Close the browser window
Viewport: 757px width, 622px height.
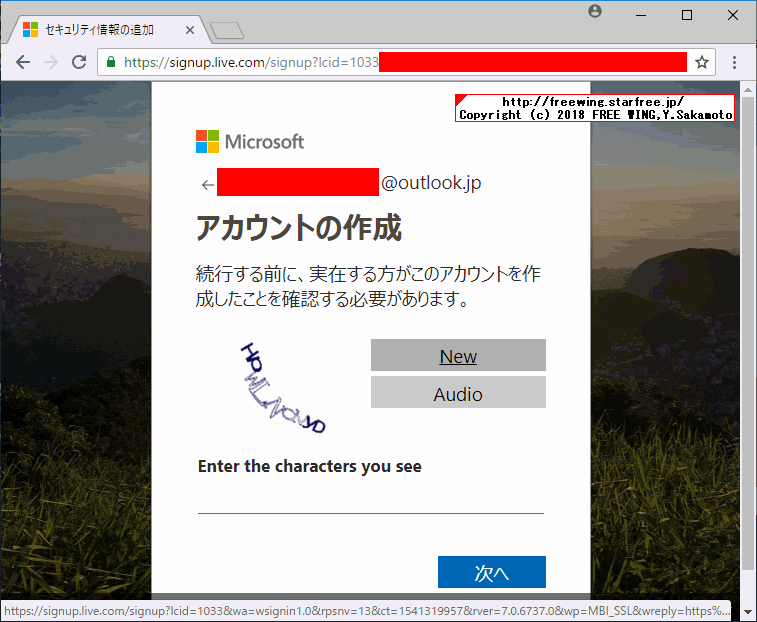[x=733, y=15]
